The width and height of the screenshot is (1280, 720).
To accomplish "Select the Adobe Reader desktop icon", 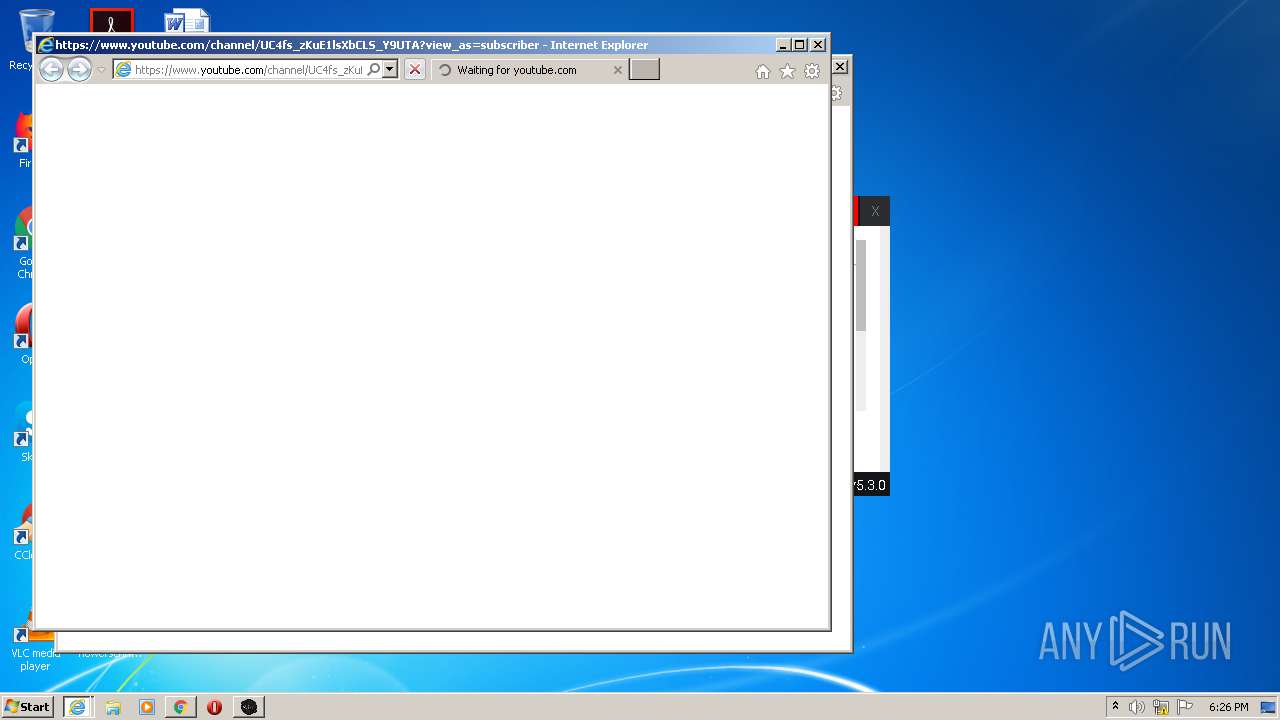I will 111,21.
